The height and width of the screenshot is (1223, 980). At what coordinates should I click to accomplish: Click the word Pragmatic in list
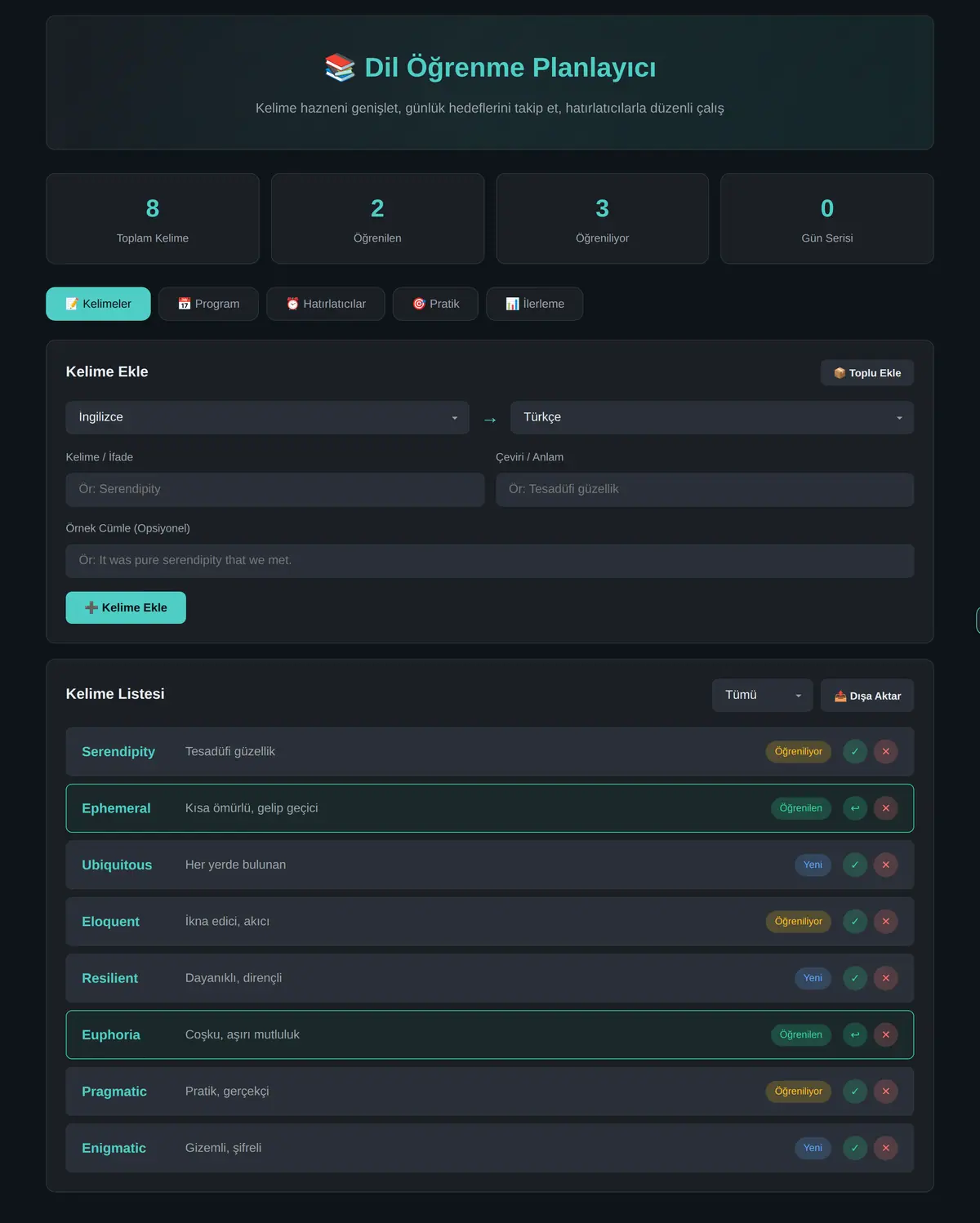point(114,1092)
